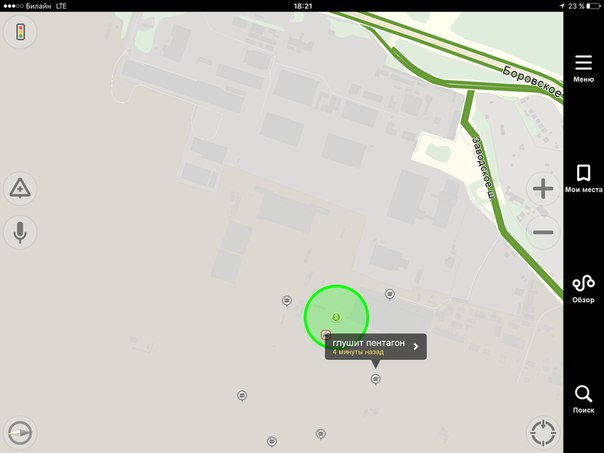The height and width of the screenshot is (453, 604).
Task: Zoom in with the plus button
Action: pyautogui.click(x=543, y=189)
